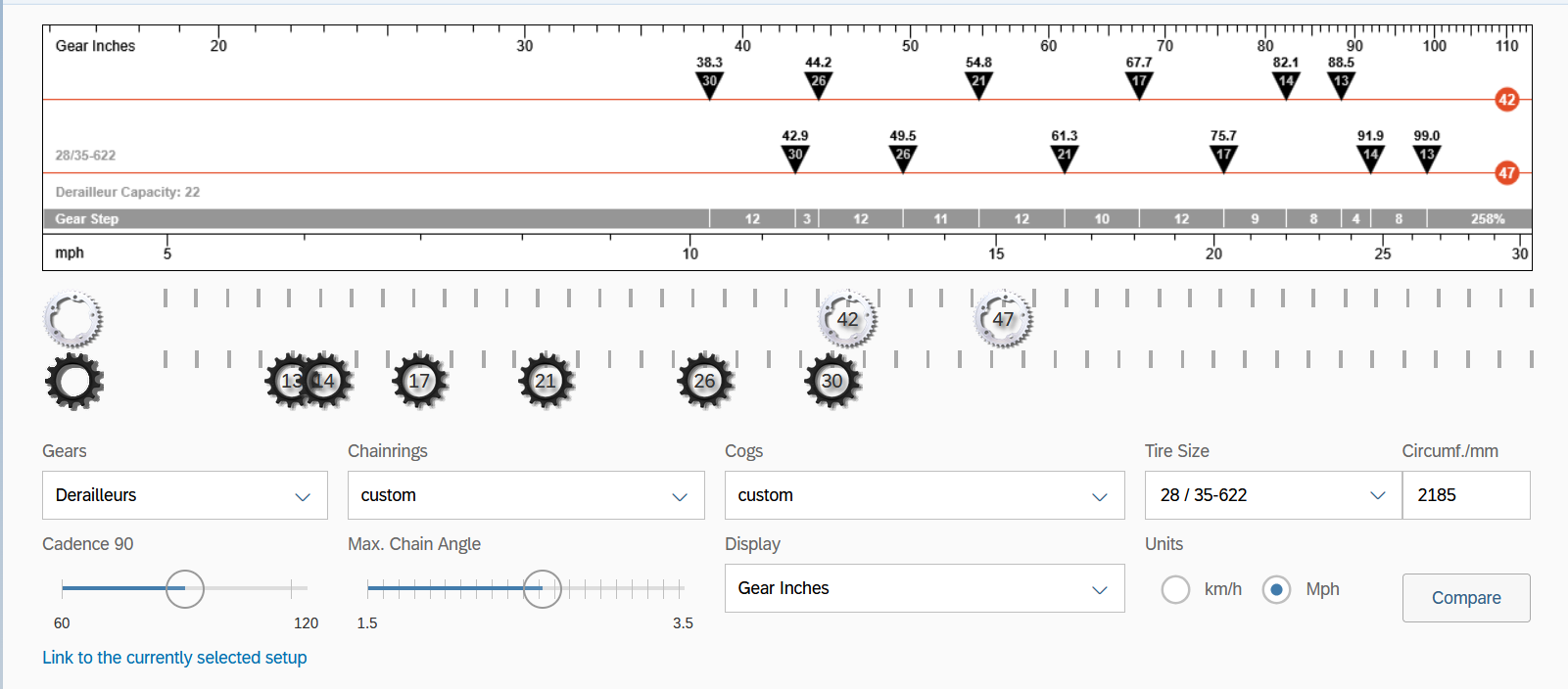Image resolution: width=1568 pixels, height=689 pixels.
Task: Click the blank spare chainring icon
Action: click(72, 319)
